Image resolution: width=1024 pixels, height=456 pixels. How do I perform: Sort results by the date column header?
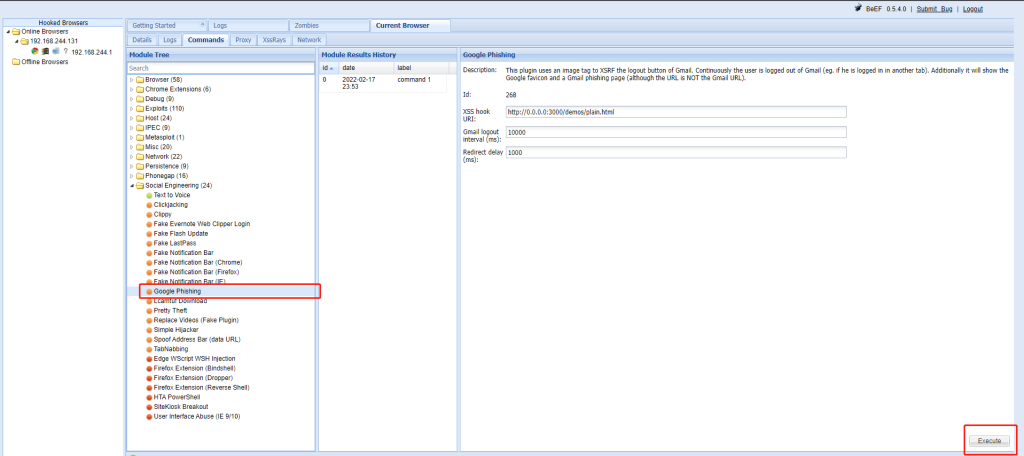(367, 68)
